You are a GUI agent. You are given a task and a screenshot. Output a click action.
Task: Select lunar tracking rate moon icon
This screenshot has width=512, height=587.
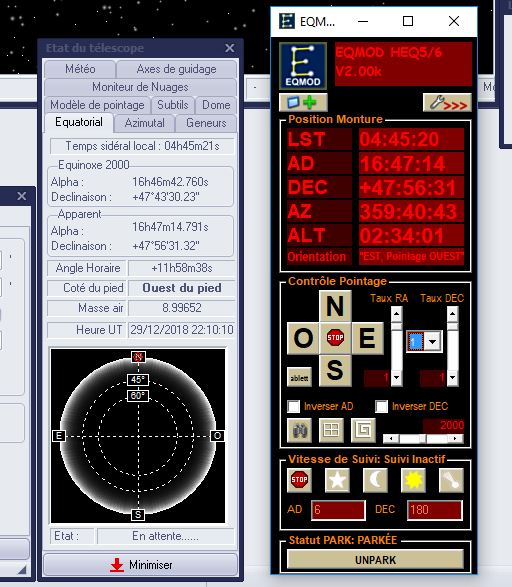tap(375, 480)
